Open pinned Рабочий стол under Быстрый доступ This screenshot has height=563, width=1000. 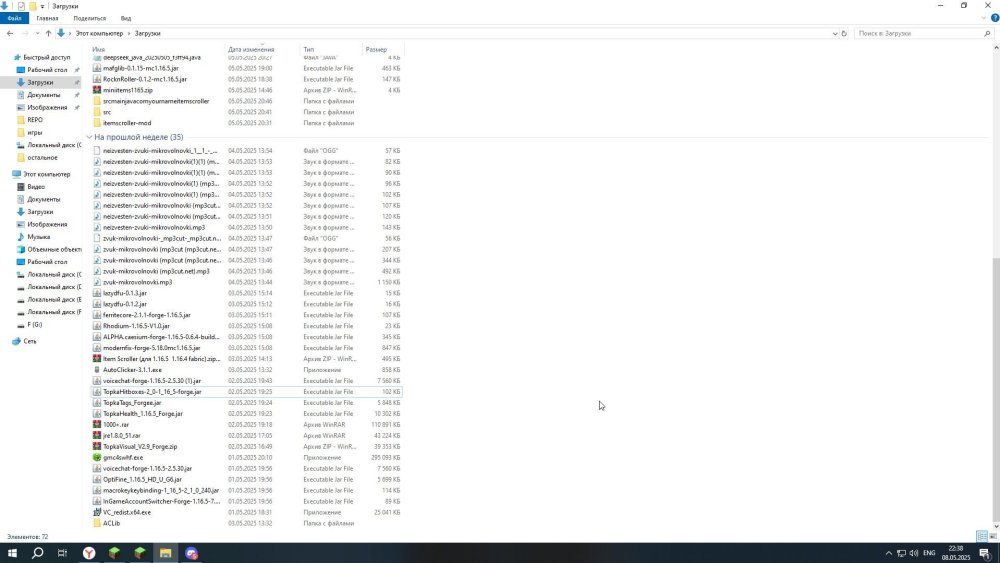pos(47,69)
